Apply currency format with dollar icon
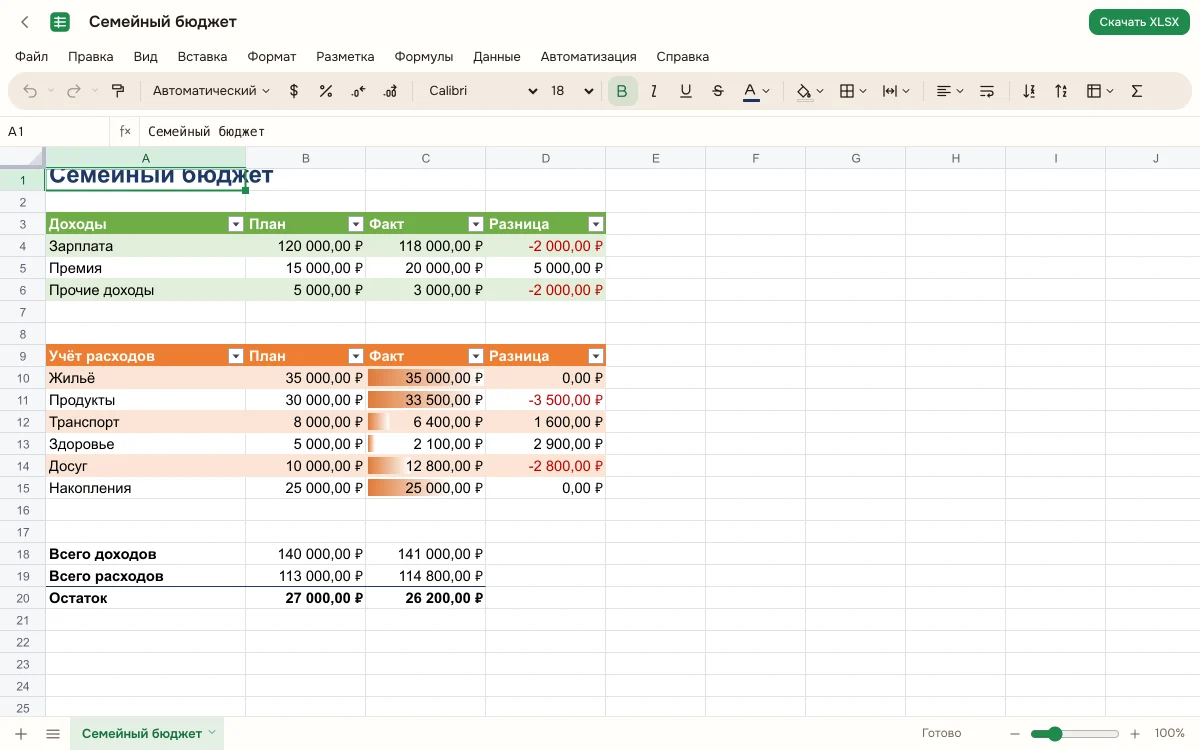This screenshot has height=750, width=1200. pos(293,91)
